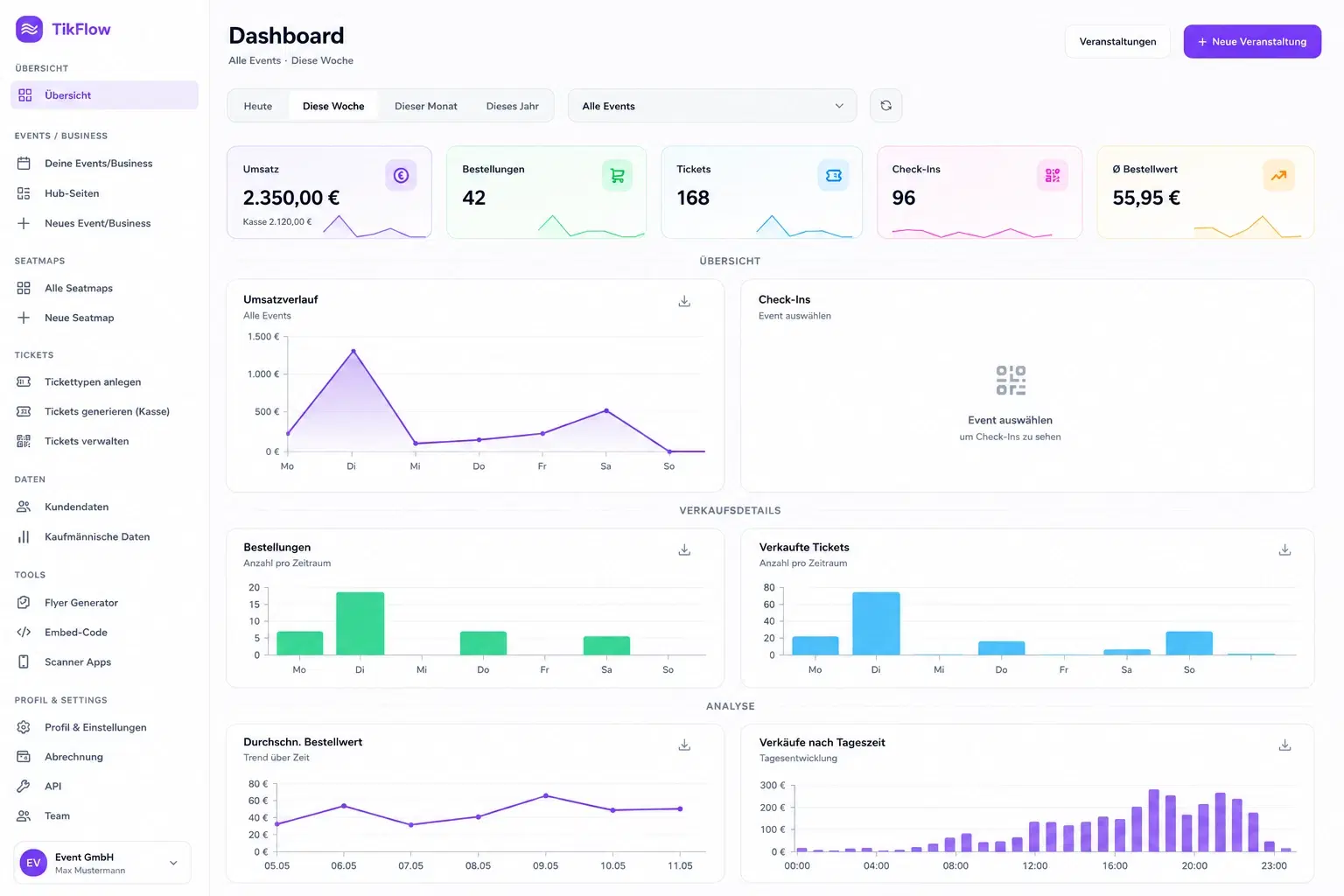
Task: Click the plus icon beside Neue Seatmap
Action: 24,318
